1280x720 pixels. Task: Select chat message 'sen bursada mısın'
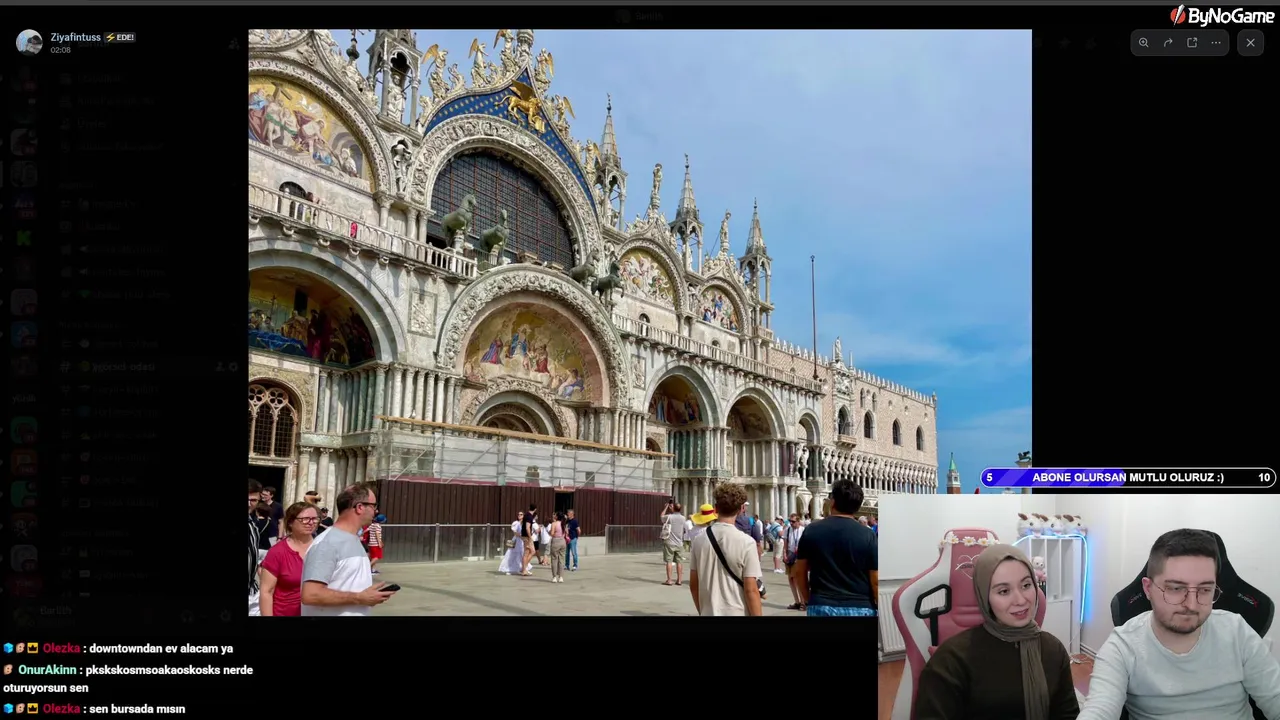[x=137, y=709]
